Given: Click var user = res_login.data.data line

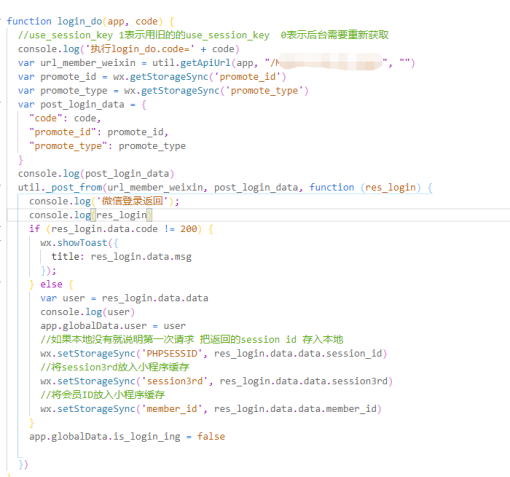Looking at the screenshot, I should (x=124, y=298).
